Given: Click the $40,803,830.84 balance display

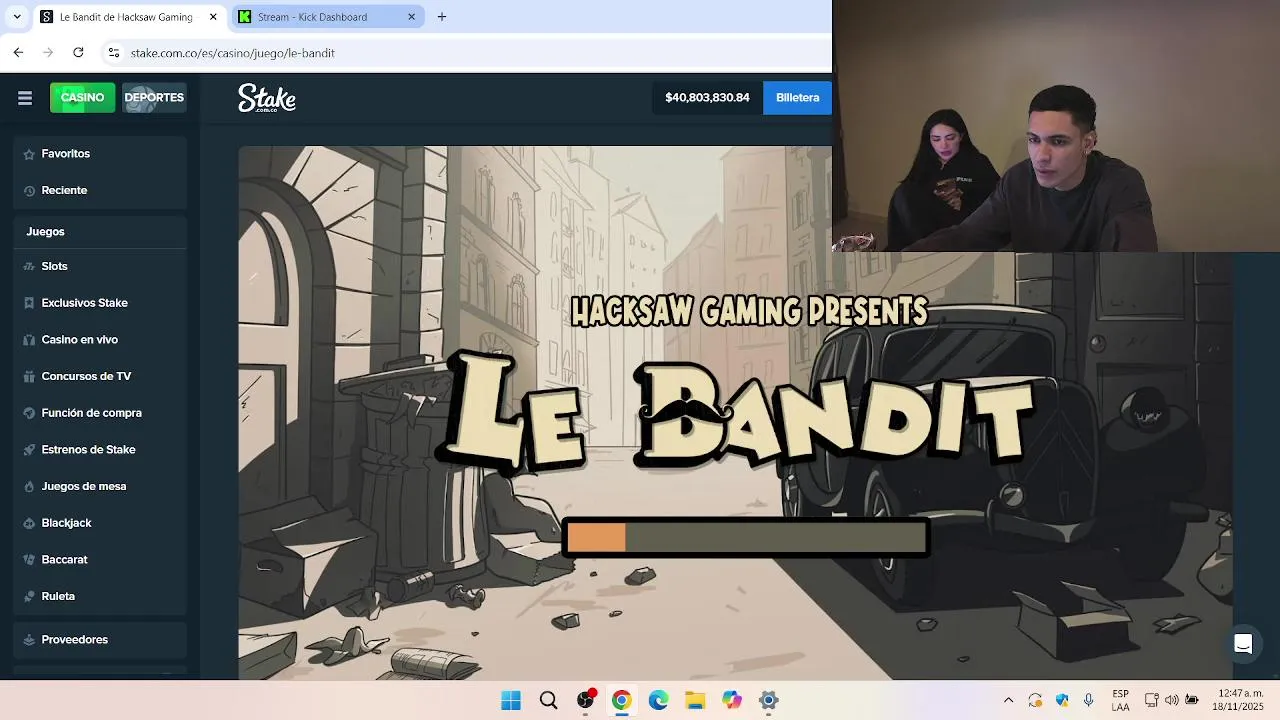Looking at the screenshot, I should (707, 98).
